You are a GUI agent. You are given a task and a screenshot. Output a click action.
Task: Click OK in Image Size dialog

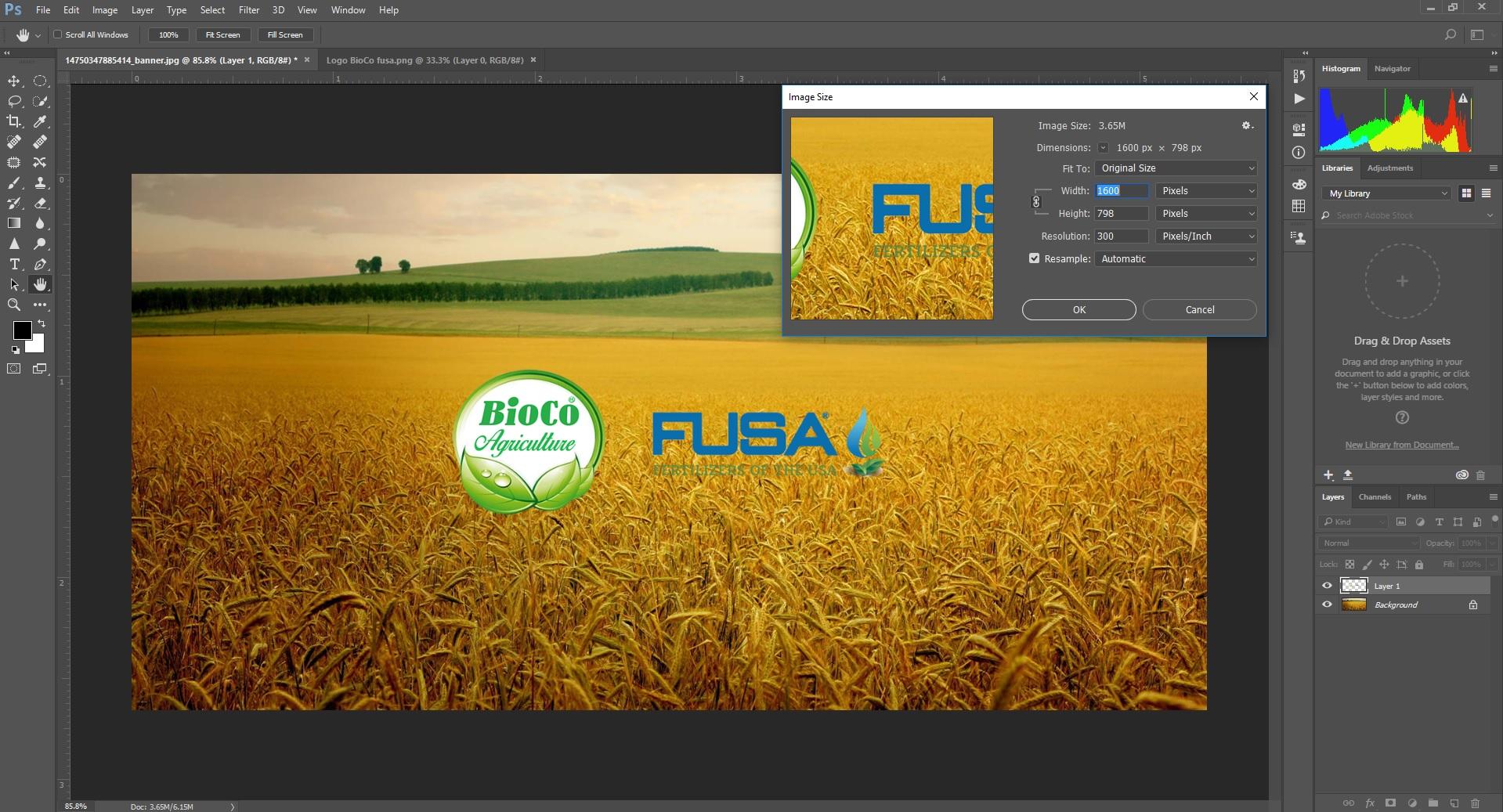tap(1078, 310)
